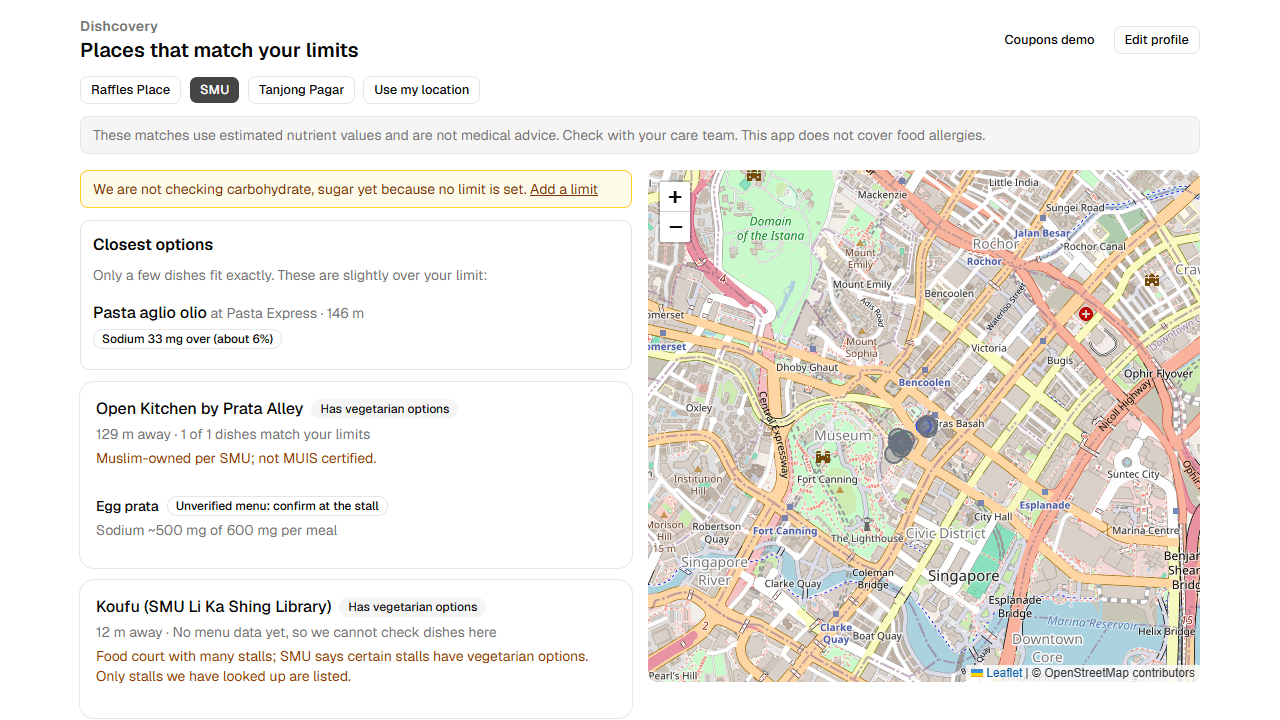Click Sodium ~500 mg of 600 mg text
The width and height of the screenshot is (1280, 720).
217,531
